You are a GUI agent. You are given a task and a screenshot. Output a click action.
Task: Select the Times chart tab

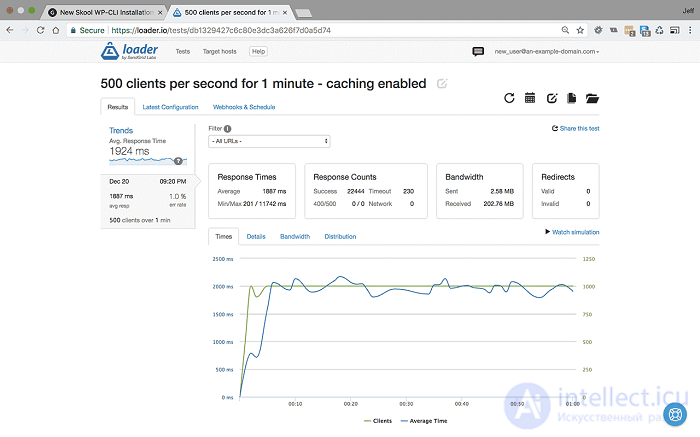pyautogui.click(x=224, y=237)
